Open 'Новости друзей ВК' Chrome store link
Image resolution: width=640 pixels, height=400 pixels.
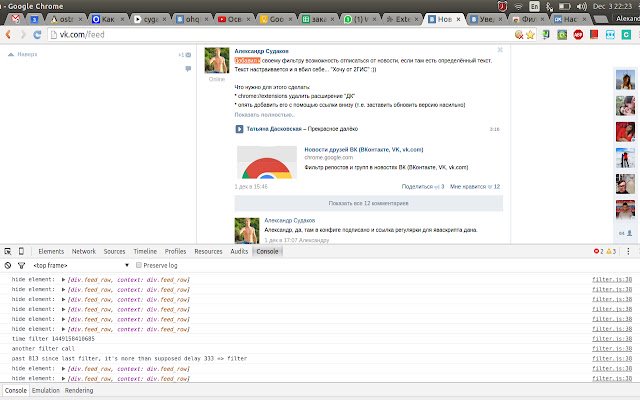click(x=364, y=149)
